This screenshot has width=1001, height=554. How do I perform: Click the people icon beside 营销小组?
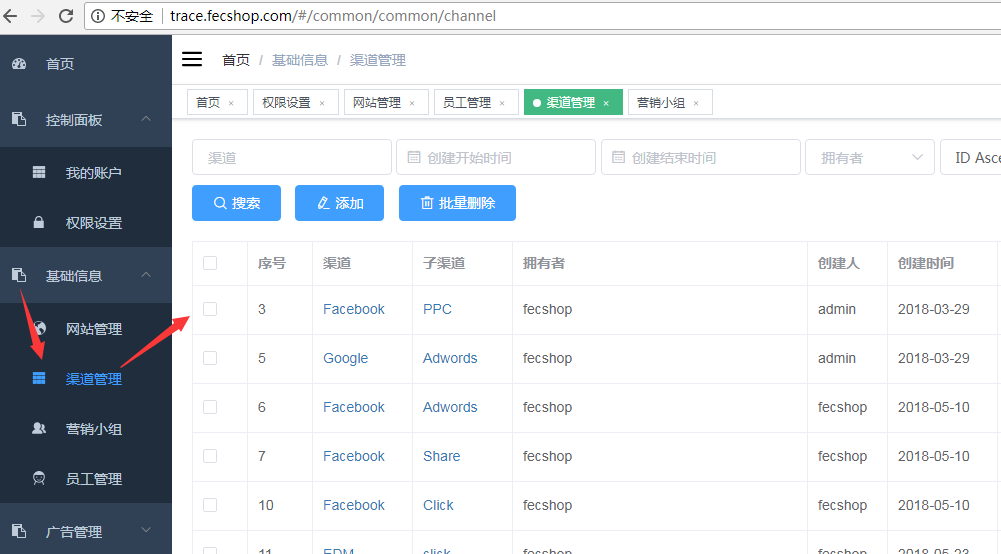(39, 428)
